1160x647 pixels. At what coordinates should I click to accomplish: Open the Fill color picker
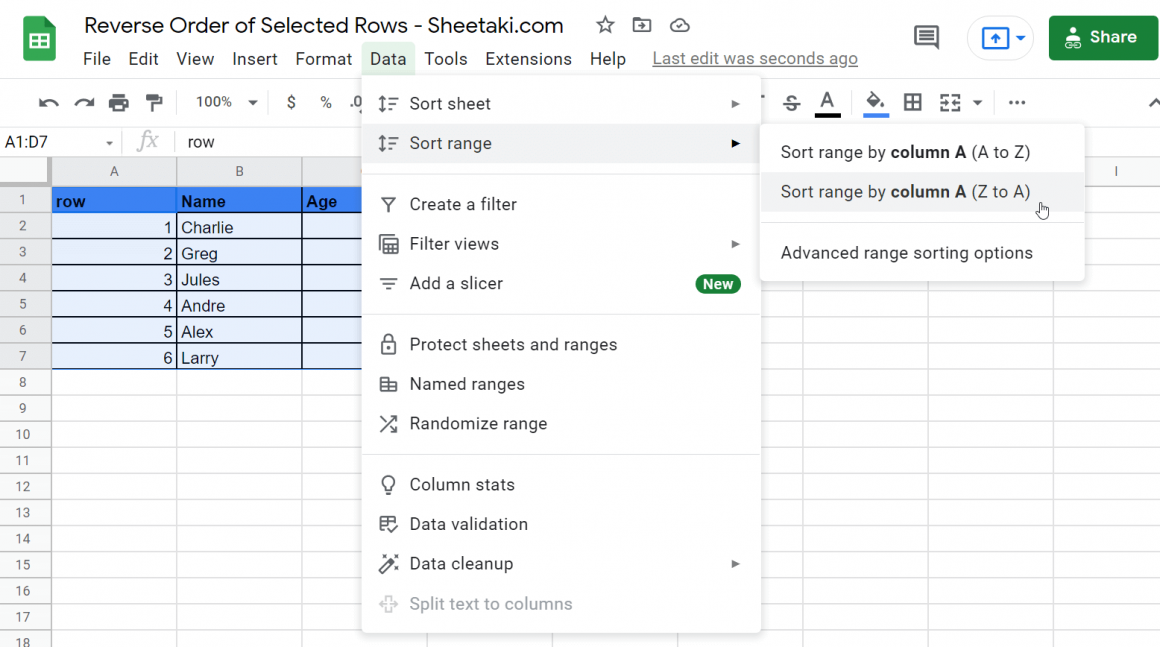[x=874, y=102]
